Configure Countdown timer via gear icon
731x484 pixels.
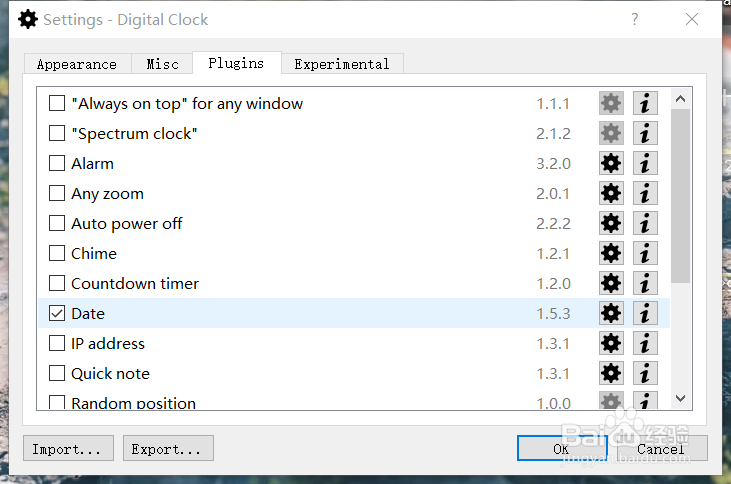(x=611, y=283)
